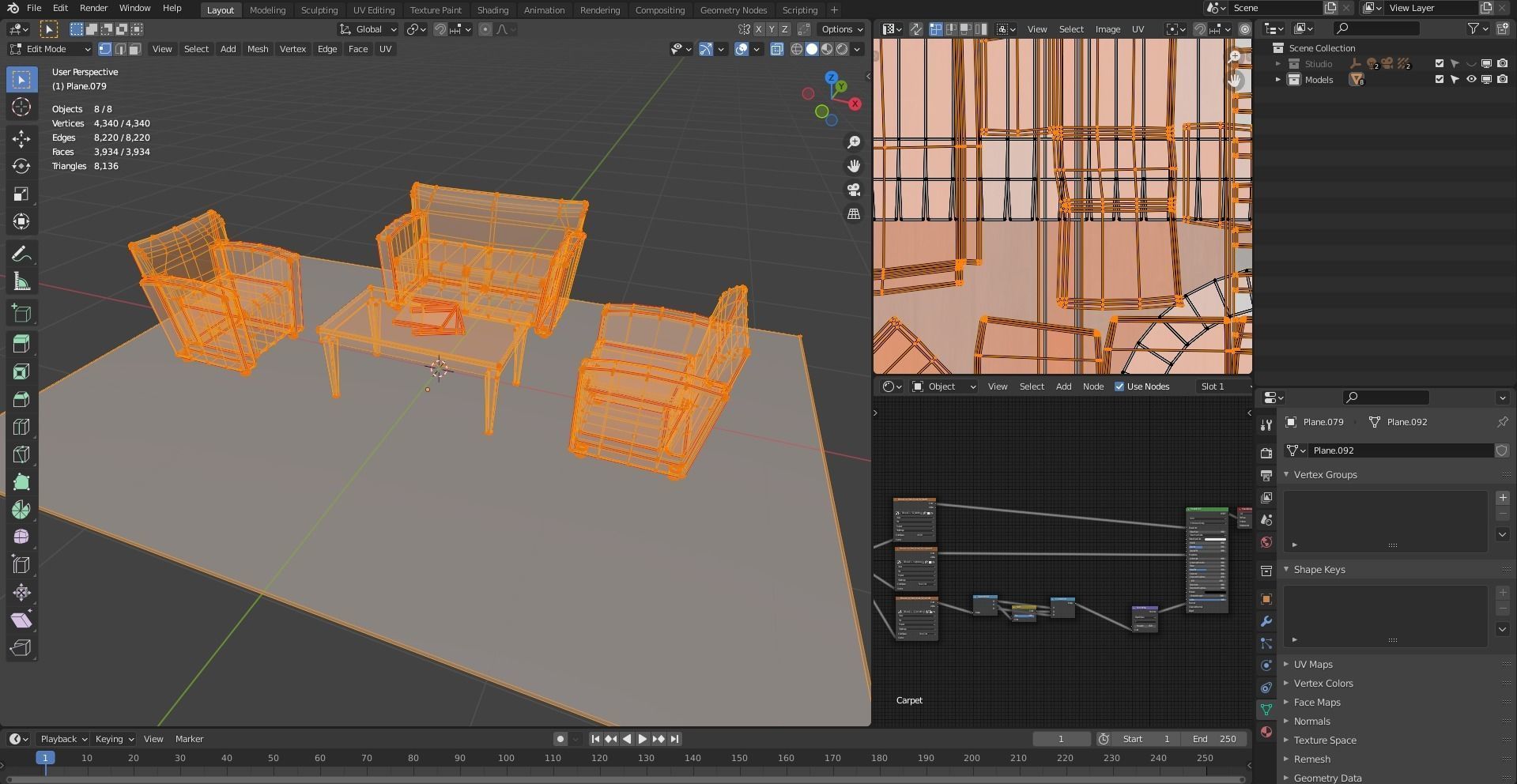1517x784 pixels.
Task: Collapse the Vertex Groups panel
Action: tap(1325, 475)
